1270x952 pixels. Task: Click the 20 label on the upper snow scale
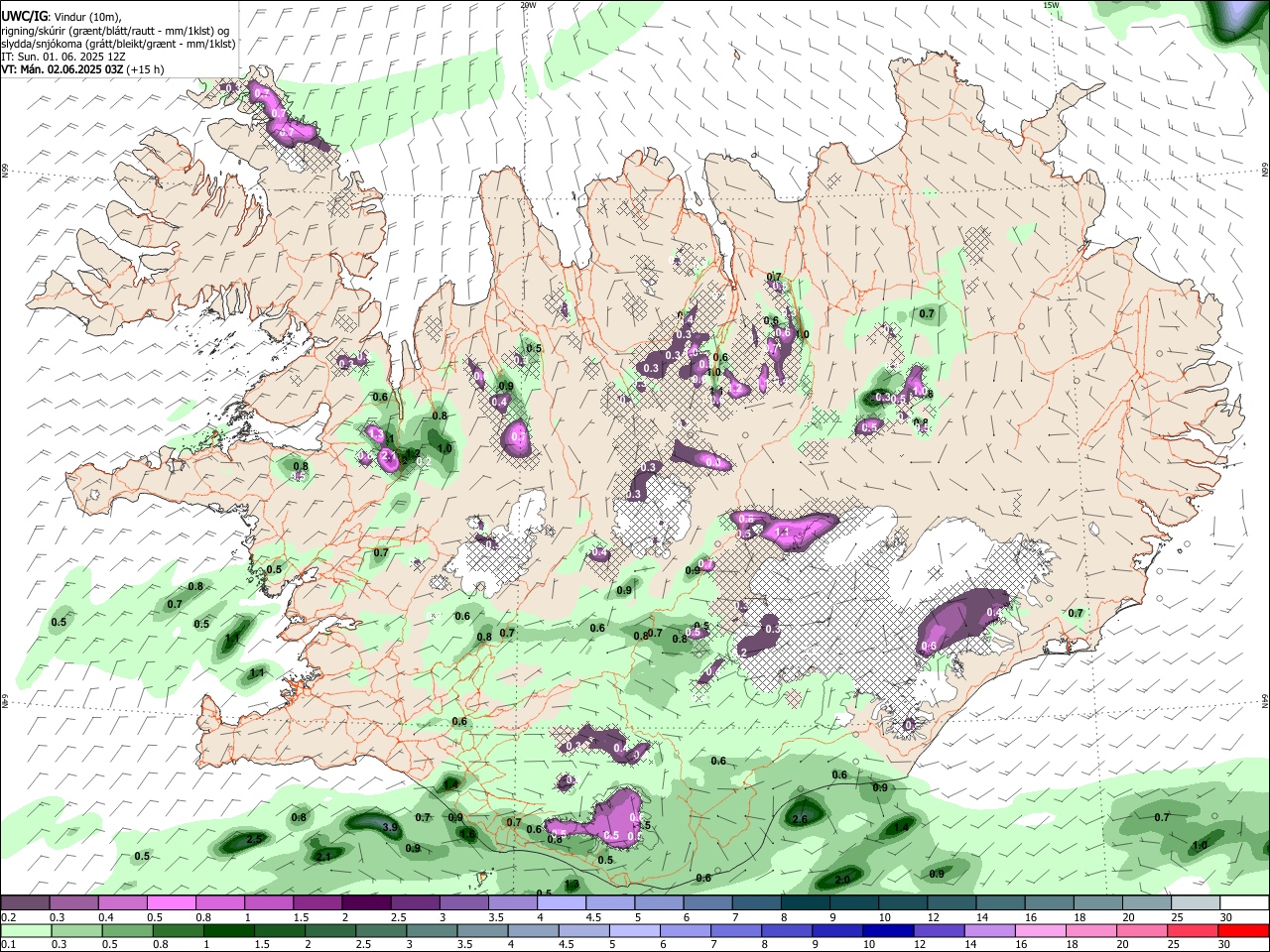pos(1128,917)
